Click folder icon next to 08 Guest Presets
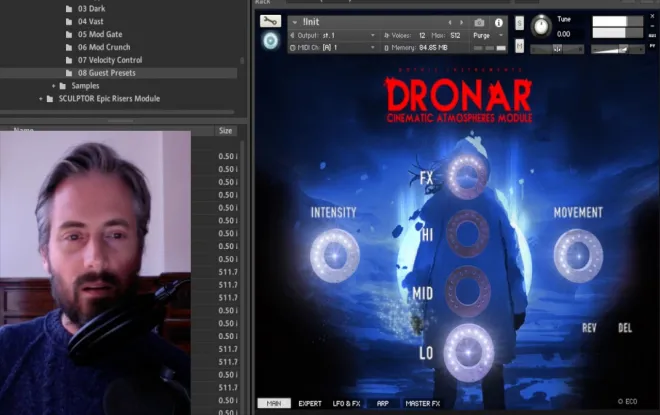This screenshot has height=415, width=660. (69, 73)
